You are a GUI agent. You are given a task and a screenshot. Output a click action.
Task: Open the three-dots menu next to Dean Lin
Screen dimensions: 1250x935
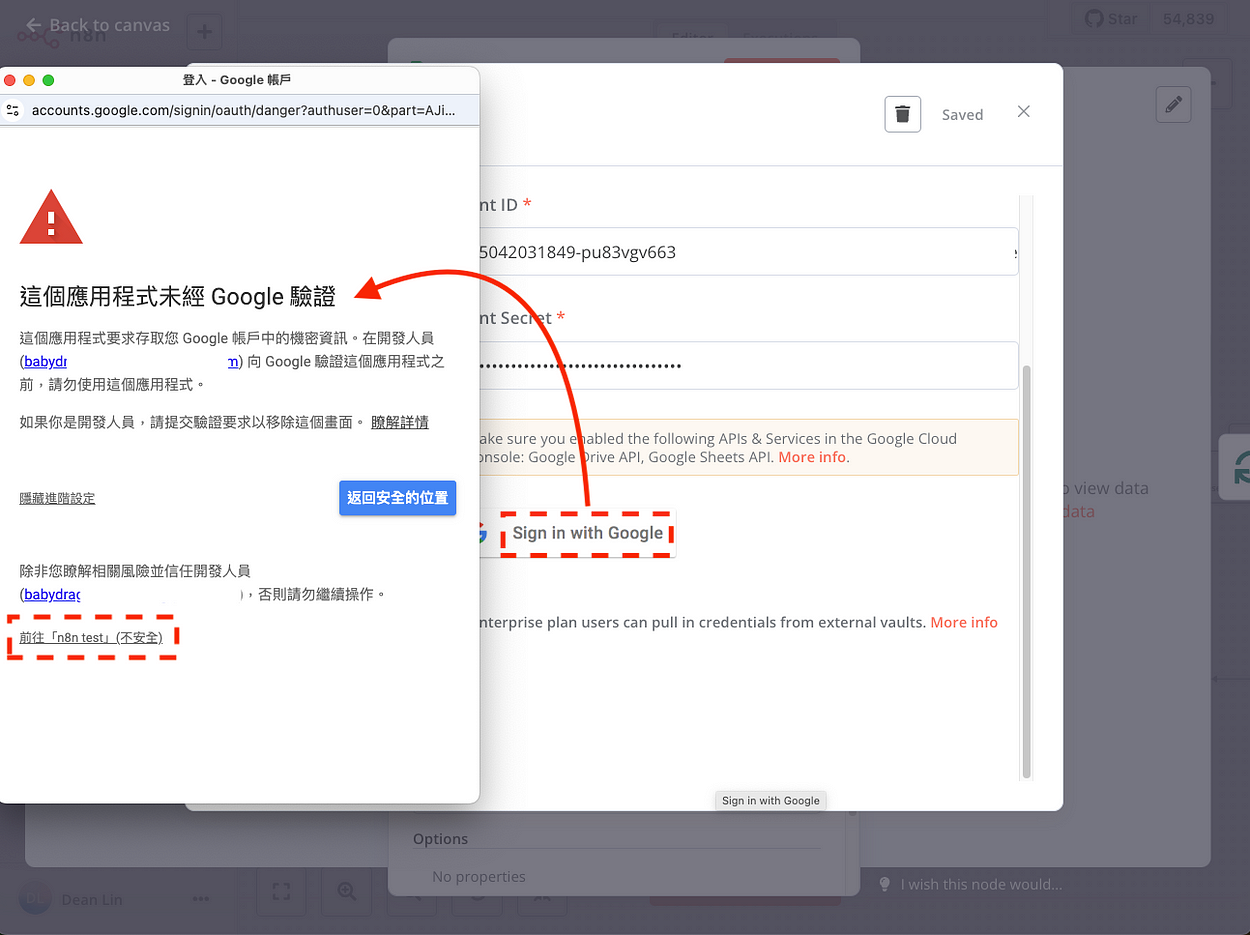click(201, 899)
